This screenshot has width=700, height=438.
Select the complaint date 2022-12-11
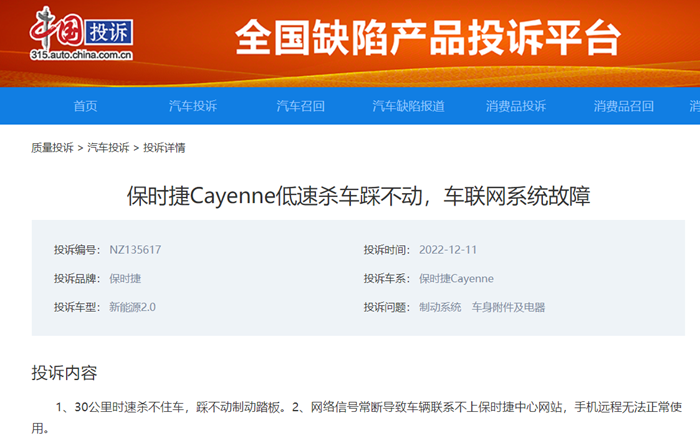448,250
